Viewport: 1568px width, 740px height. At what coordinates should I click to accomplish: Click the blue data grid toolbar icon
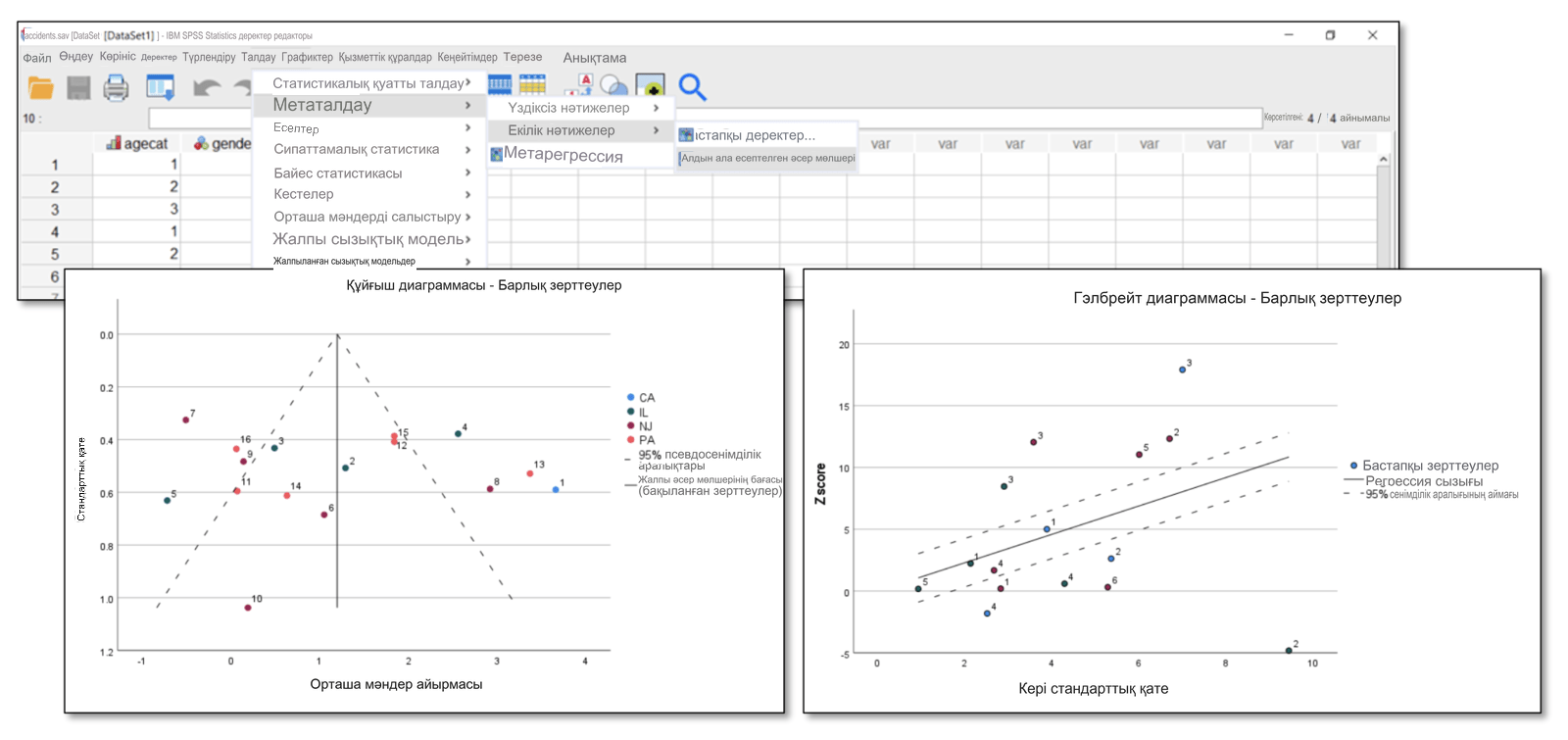(500, 85)
